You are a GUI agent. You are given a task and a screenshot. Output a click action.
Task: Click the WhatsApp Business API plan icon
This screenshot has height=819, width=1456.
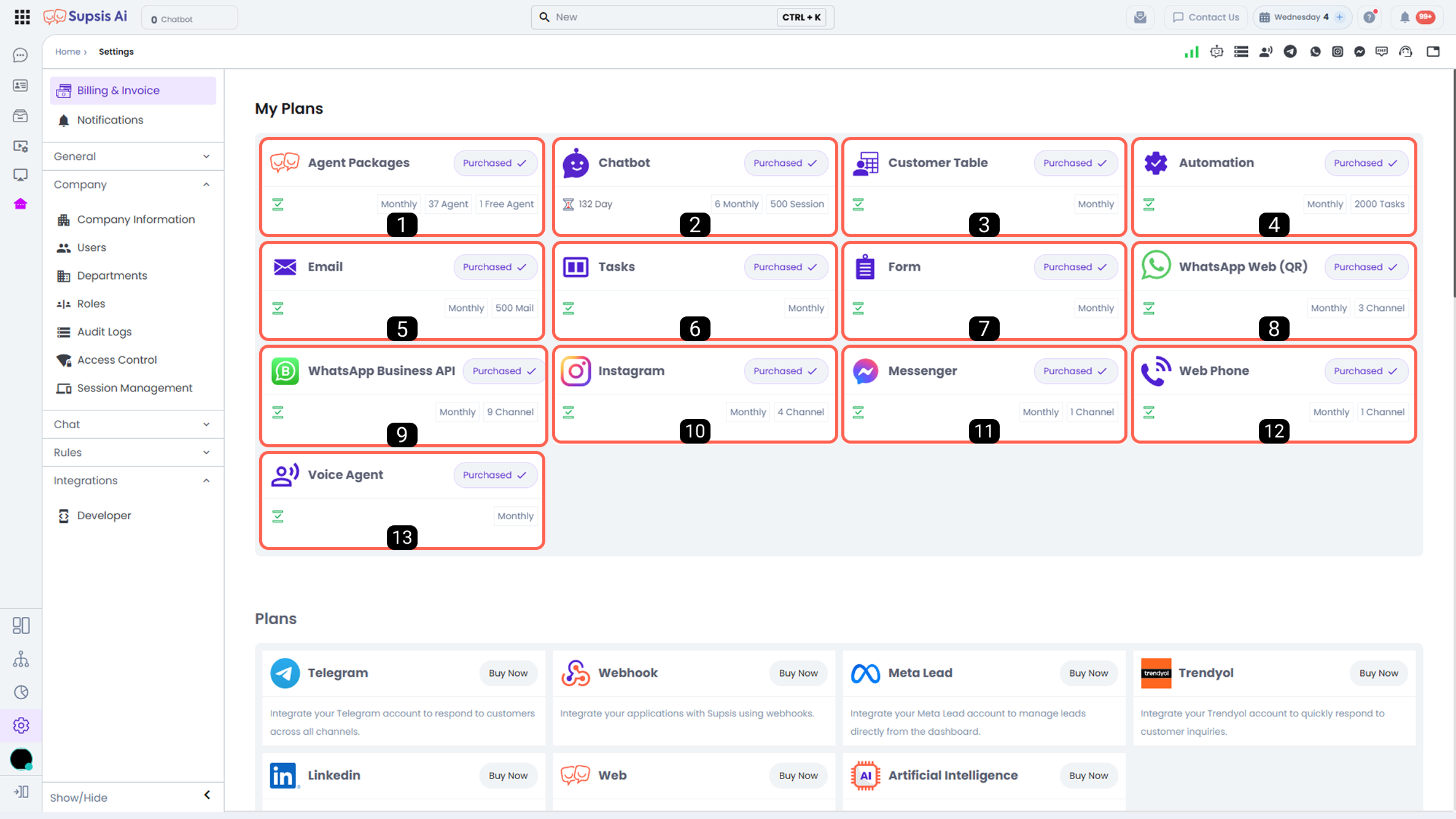(285, 371)
